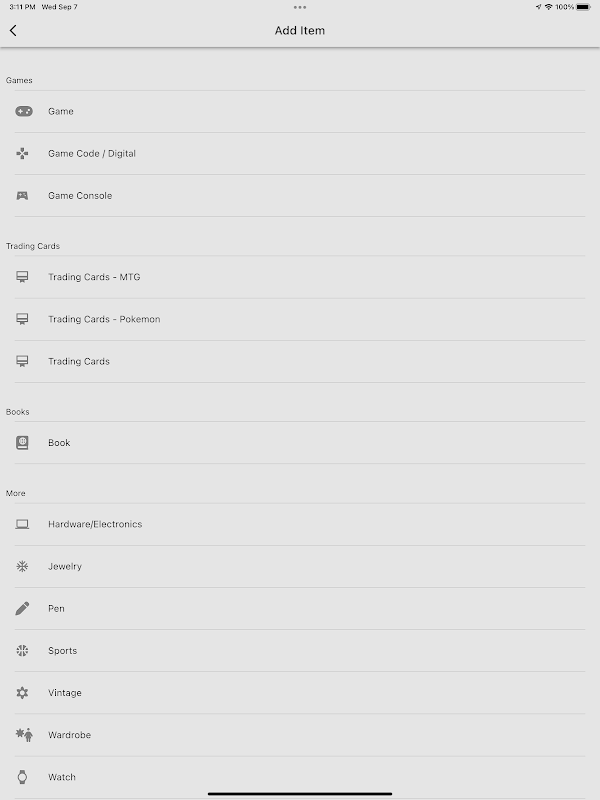
Task: Select Trading Cards - MTG item
Action: pyautogui.click(x=94, y=277)
